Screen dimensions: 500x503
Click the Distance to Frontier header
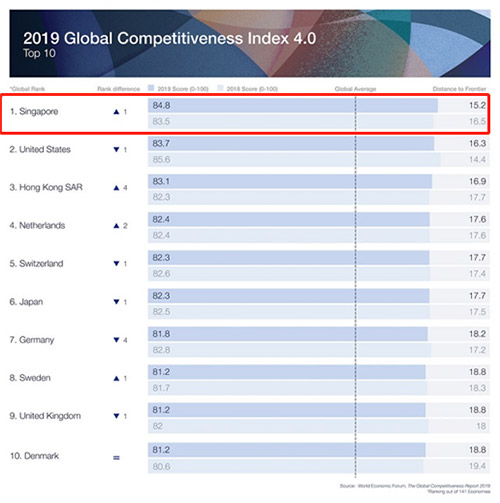click(459, 89)
